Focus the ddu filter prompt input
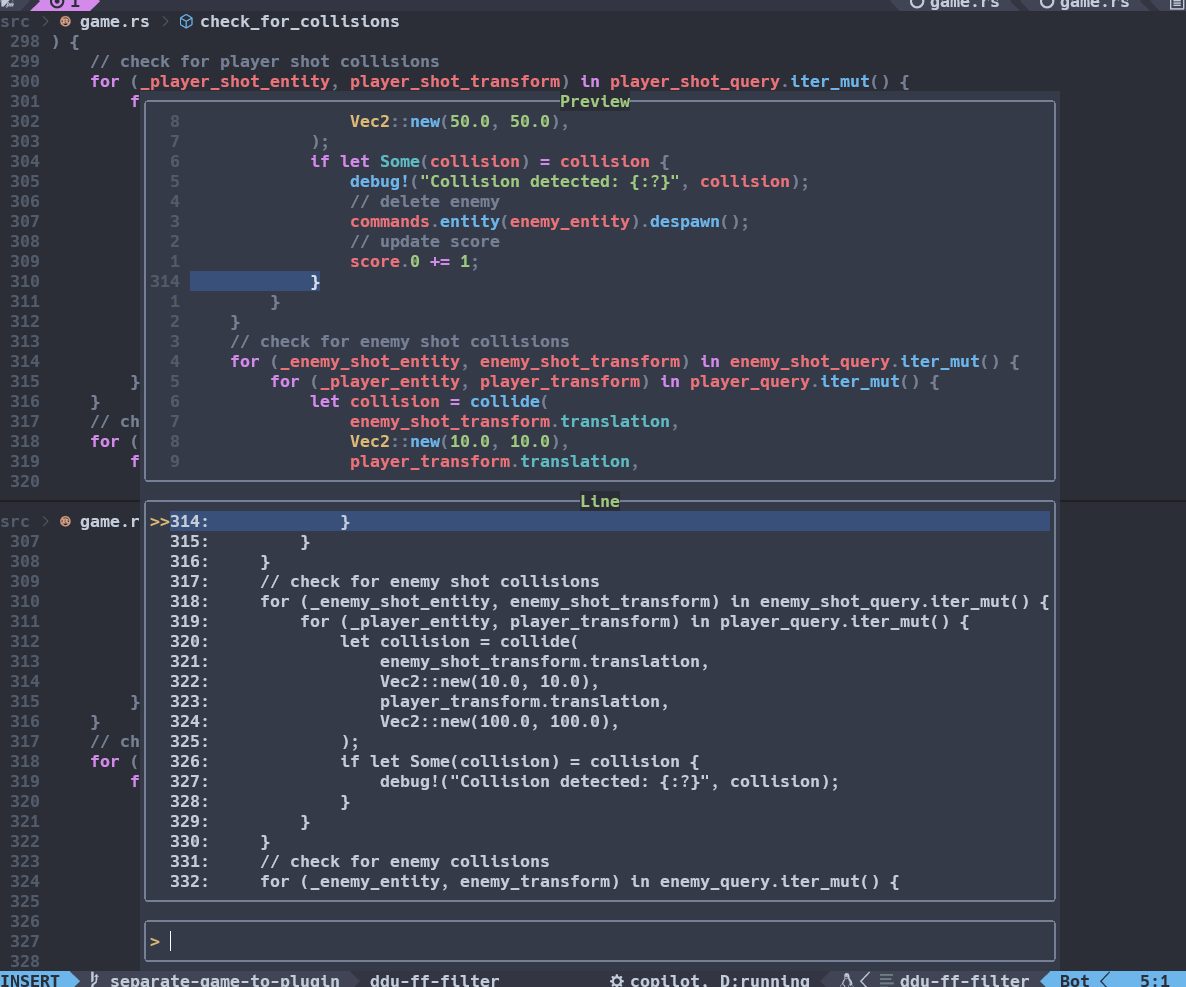The image size is (1186, 987). tap(600, 941)
